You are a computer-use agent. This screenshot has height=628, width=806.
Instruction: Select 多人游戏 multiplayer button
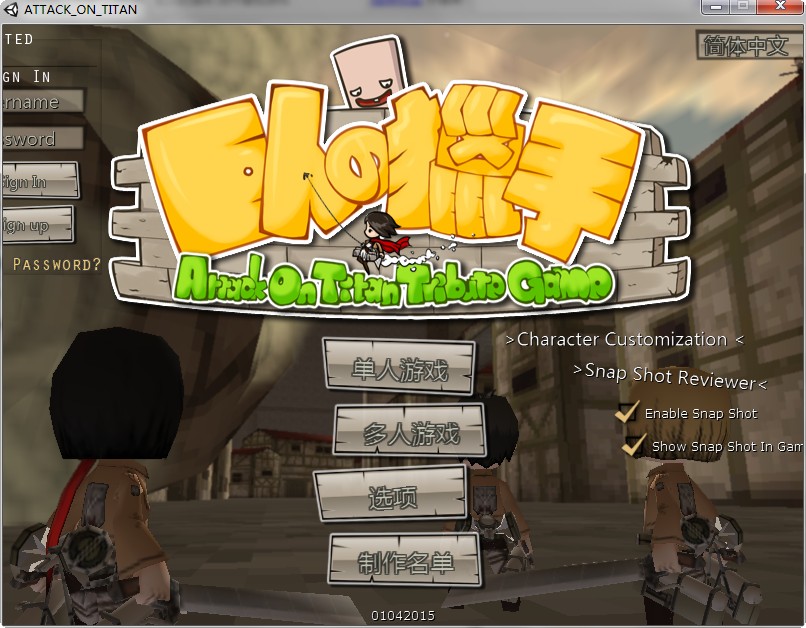[410, 433]
